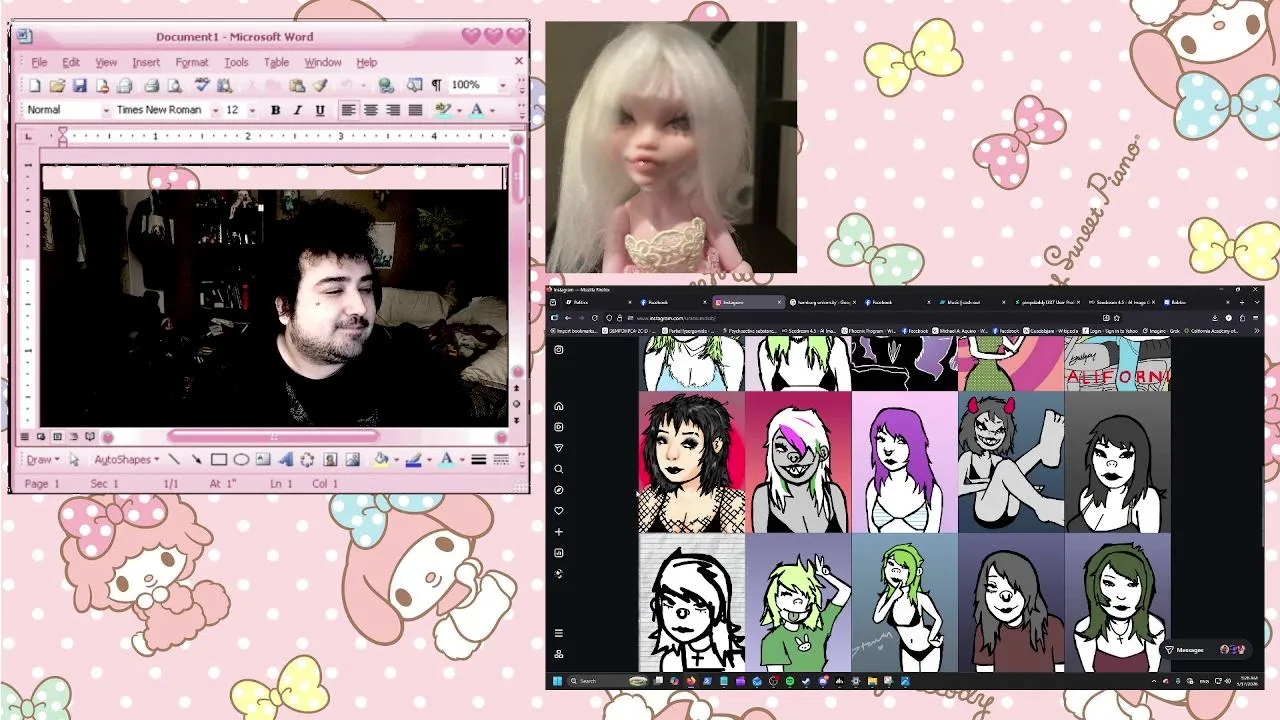Open the Insert menu in Word

(x=146, y=62)
